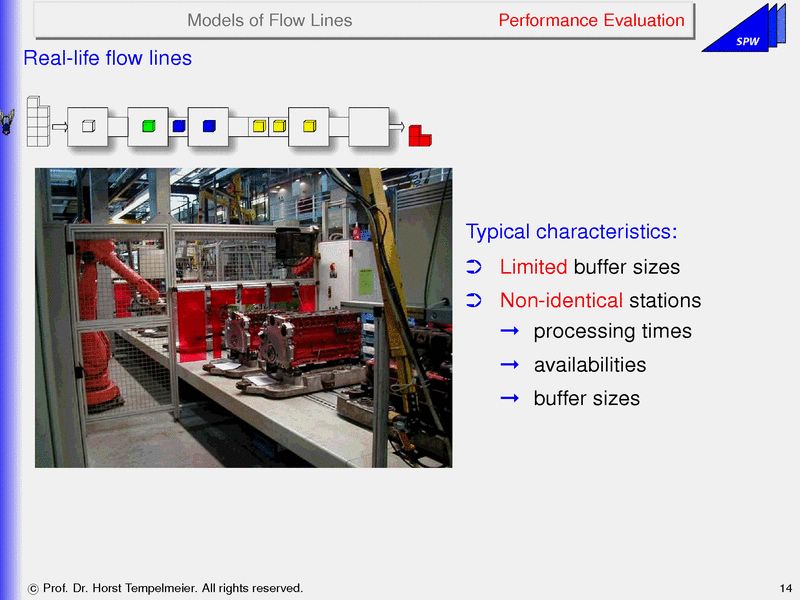Click the arrow before 'processing times'
The height and width of the screenshot is (600, 800).
[x=509, y=331]
